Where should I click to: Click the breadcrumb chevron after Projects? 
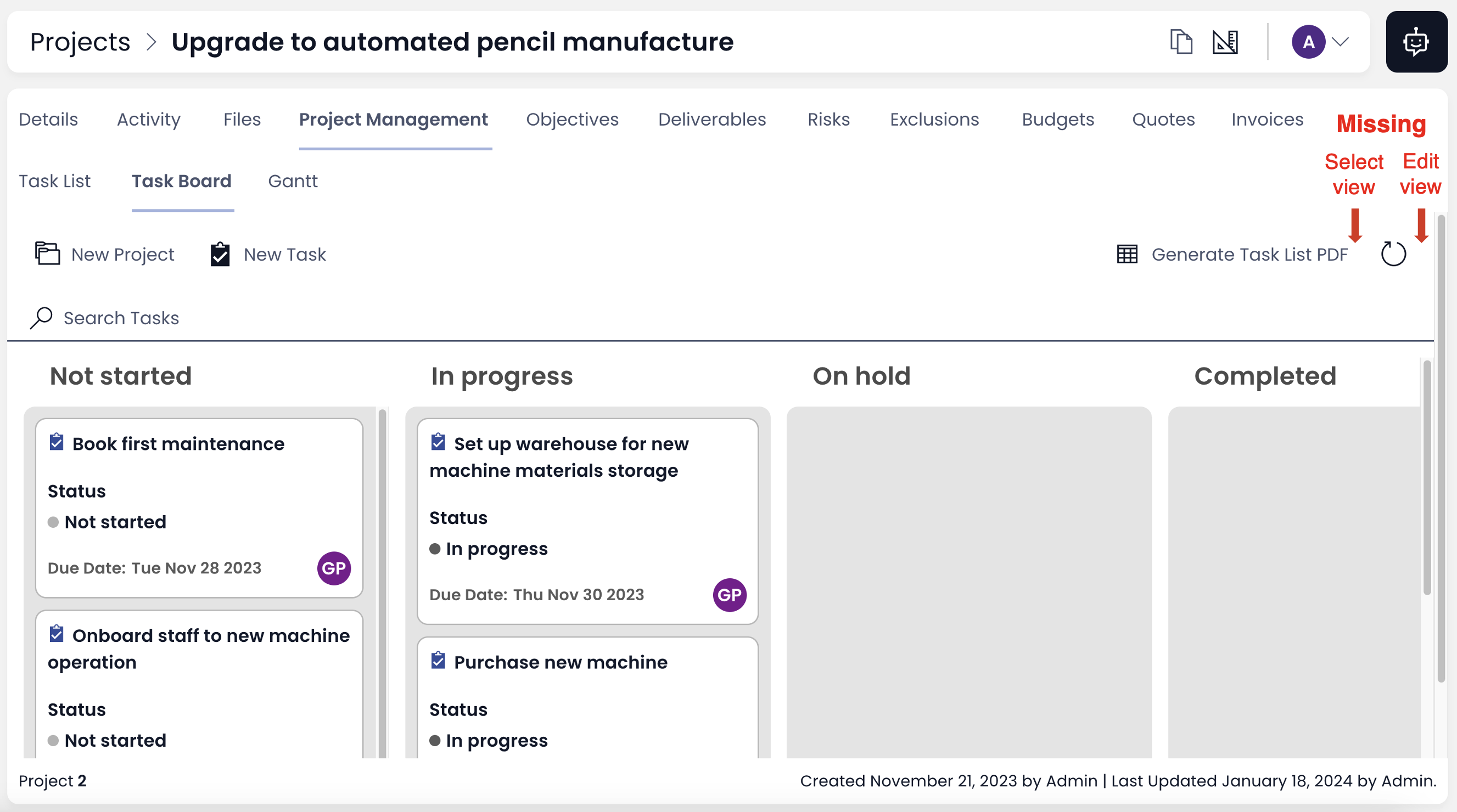pyautogui.click(x=150, y=42)
